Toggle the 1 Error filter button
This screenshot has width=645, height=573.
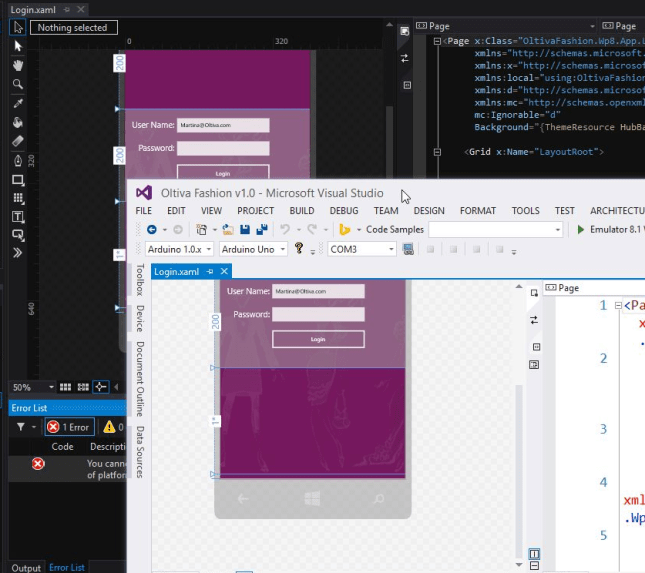68,427
